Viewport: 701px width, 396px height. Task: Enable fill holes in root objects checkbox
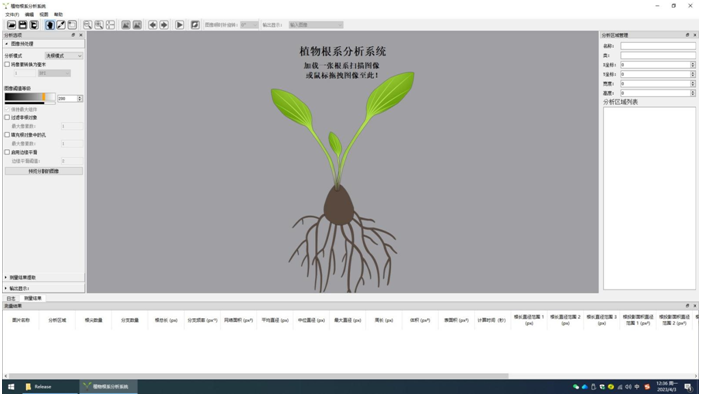point(7,135)
